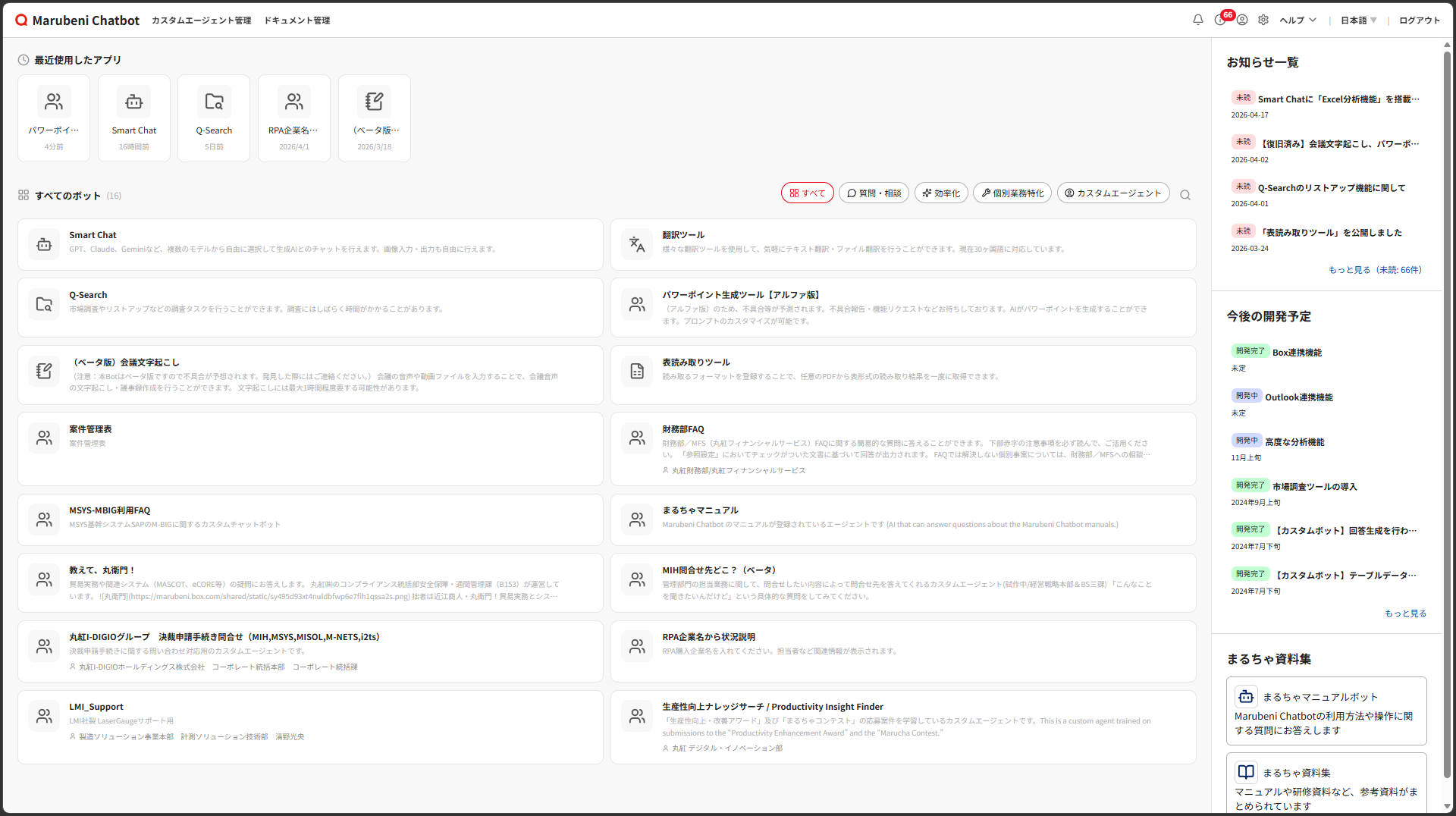The image size is (1456, 816).
Task: Click the Smart Chat robot icon in bot list
Action: pos(44,244)
